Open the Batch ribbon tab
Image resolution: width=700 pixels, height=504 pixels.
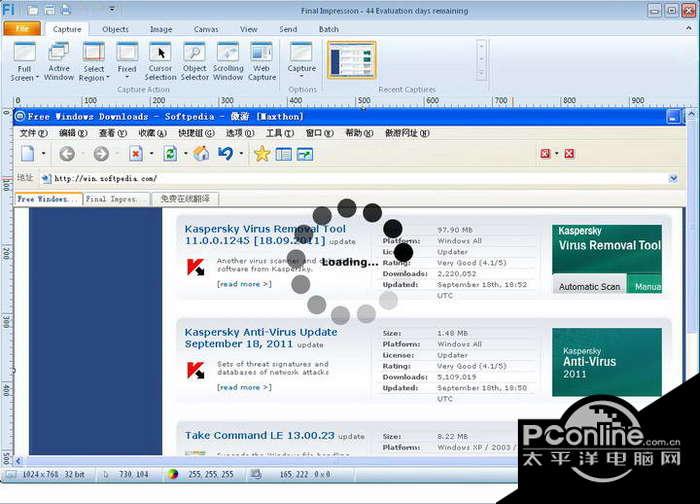click(x=329, y=29)
